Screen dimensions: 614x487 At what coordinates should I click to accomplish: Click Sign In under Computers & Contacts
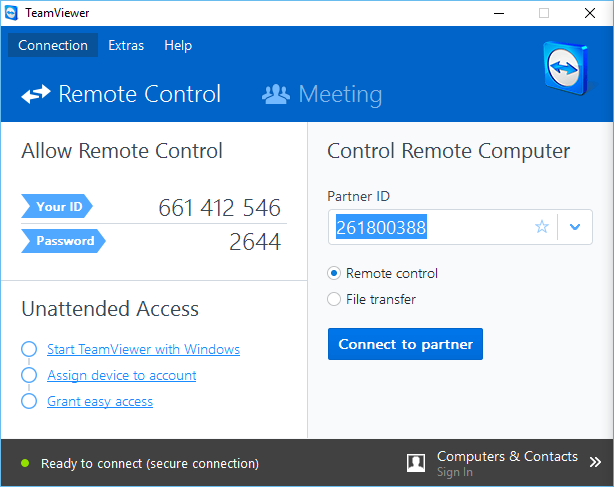(455, 472)
